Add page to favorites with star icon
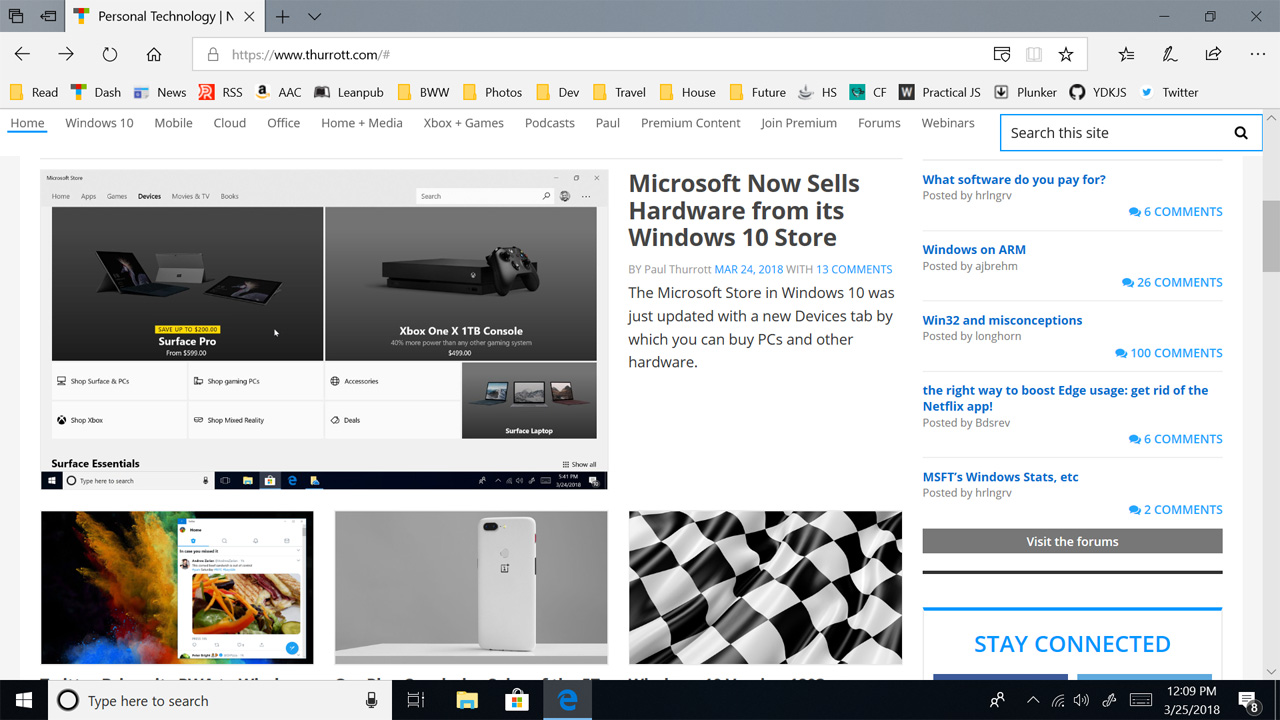Image resolution: width=1280 pixels, height=720 pixels. pyautogui.click(x=1066, y=54)
